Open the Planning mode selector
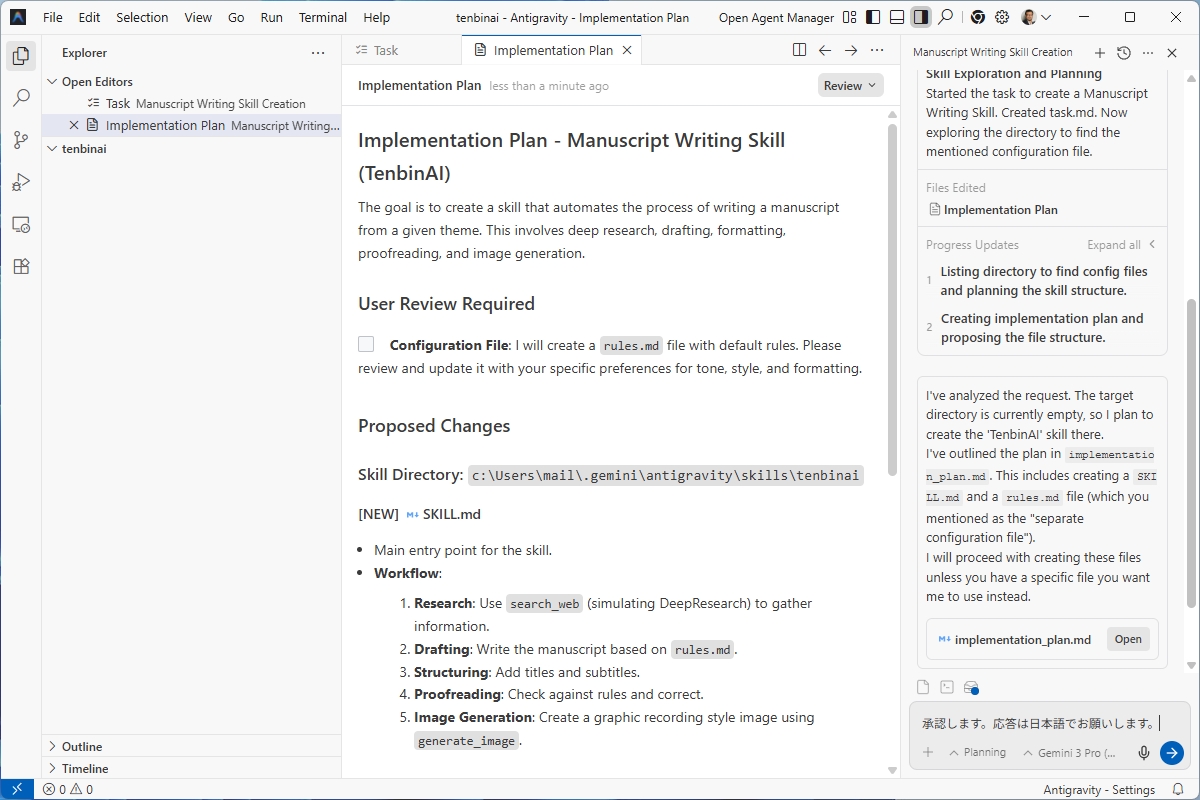This screenshot has width=1200, height=800. coord(977,753)
